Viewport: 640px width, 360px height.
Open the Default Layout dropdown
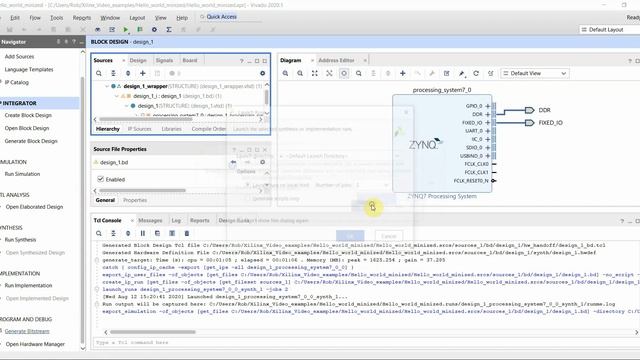tap(609, 30)
